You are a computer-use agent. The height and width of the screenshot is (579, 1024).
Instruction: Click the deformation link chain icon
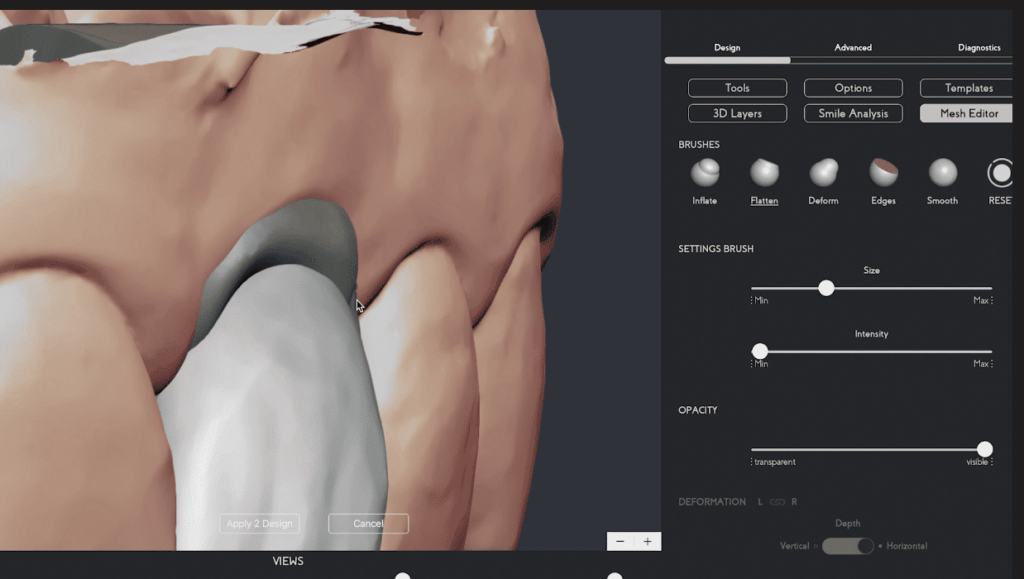click(x=777, y=502)
